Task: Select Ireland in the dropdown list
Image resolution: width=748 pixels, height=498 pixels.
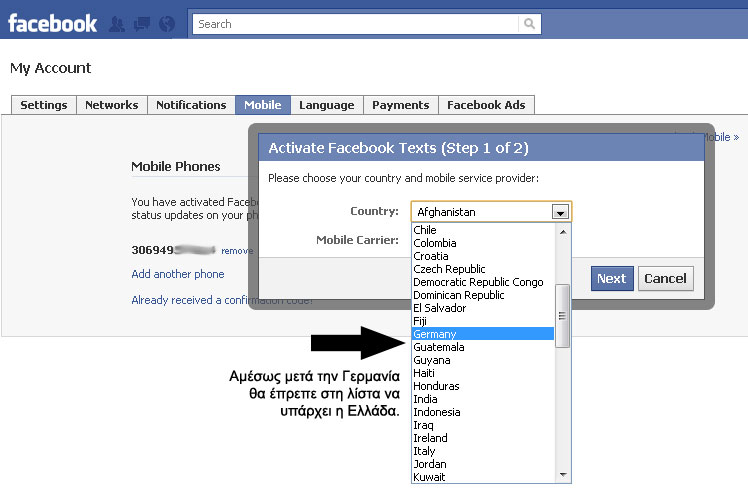Action: tap(483, 438)
